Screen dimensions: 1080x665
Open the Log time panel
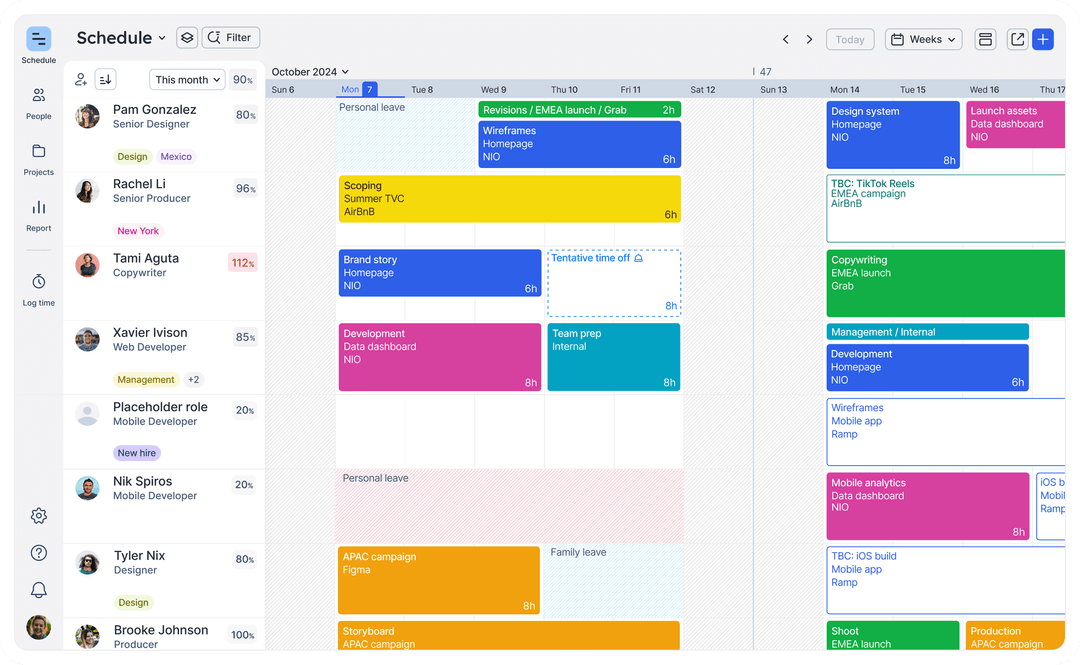[38, 287]
